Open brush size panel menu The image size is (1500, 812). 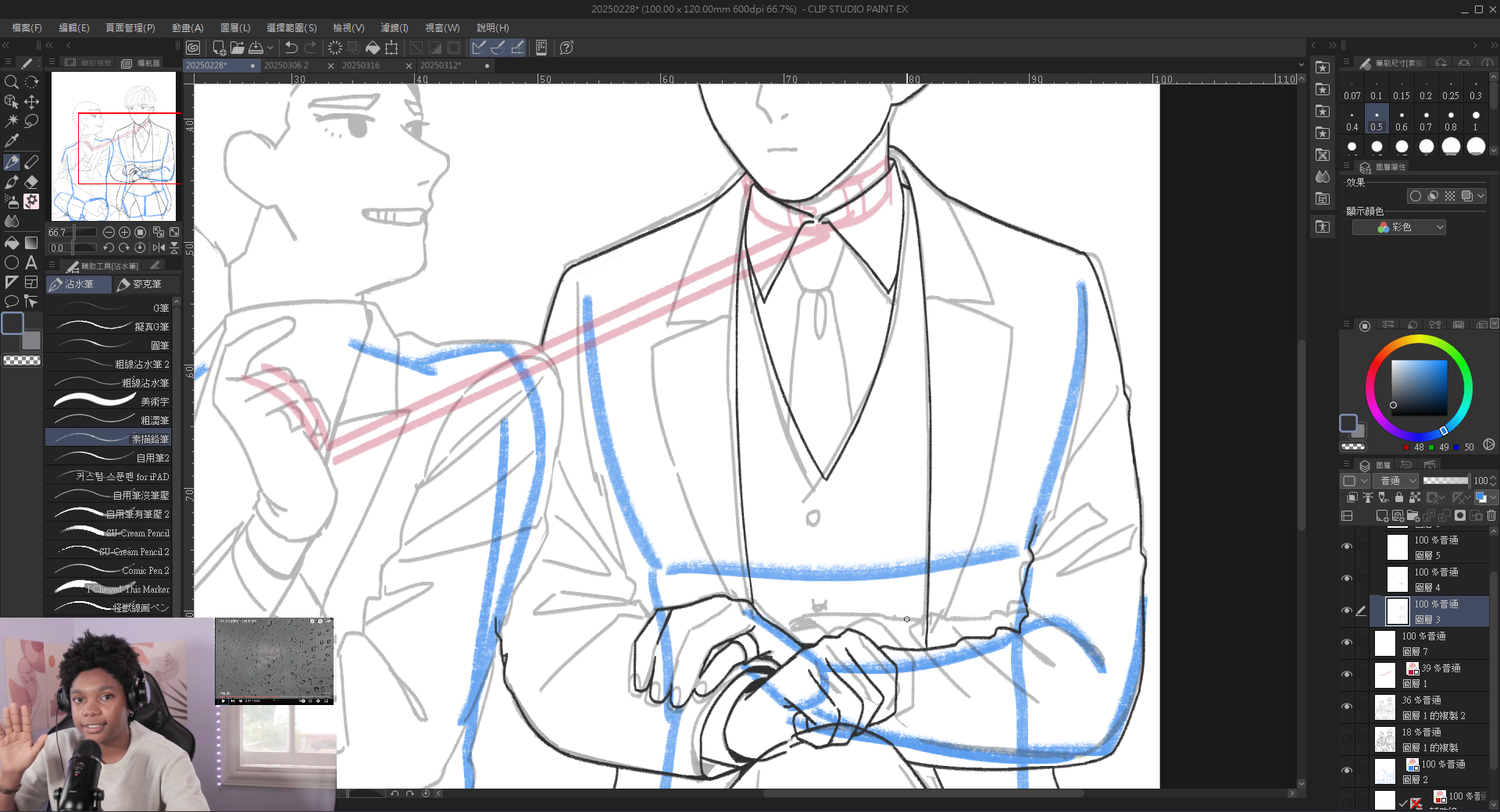click(x=1345, y=62)
